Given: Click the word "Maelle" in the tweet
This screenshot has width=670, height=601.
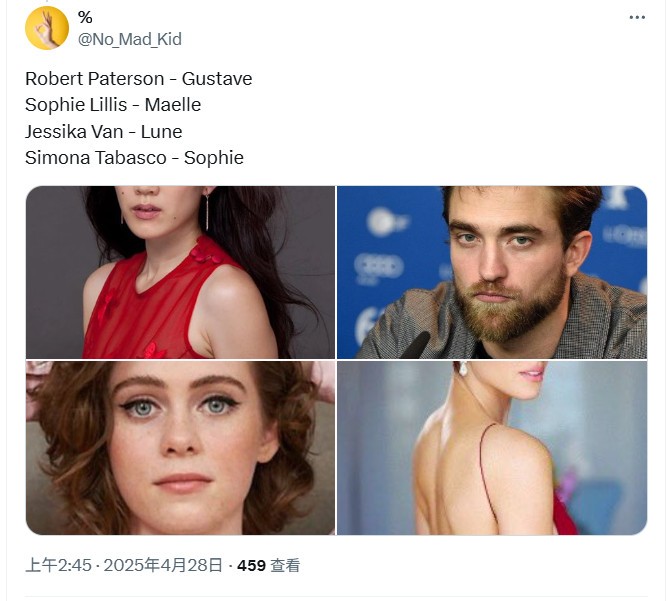Looking at the screenshot, I should click(x=173, y=105).
